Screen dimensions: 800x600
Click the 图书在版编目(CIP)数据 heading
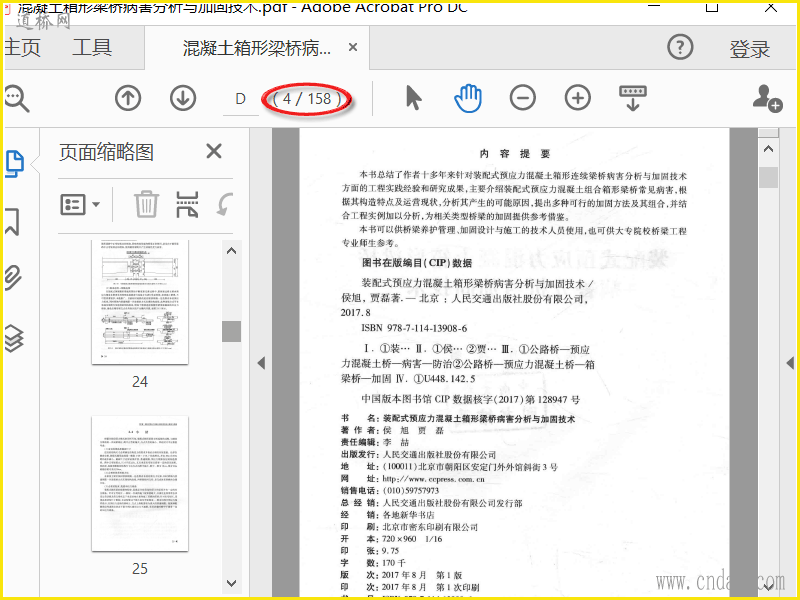click(417, 263)
